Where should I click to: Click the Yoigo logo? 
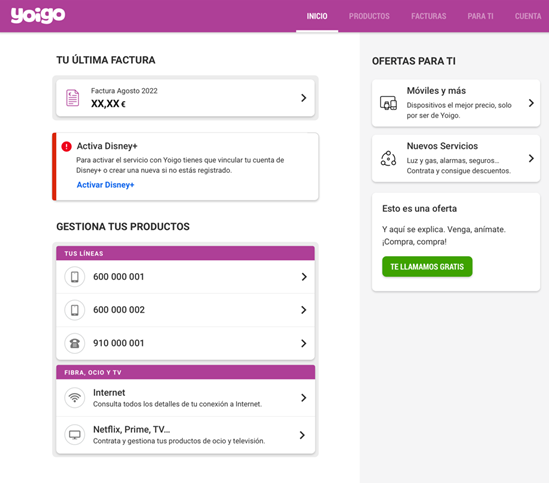(x=38, y=15)
